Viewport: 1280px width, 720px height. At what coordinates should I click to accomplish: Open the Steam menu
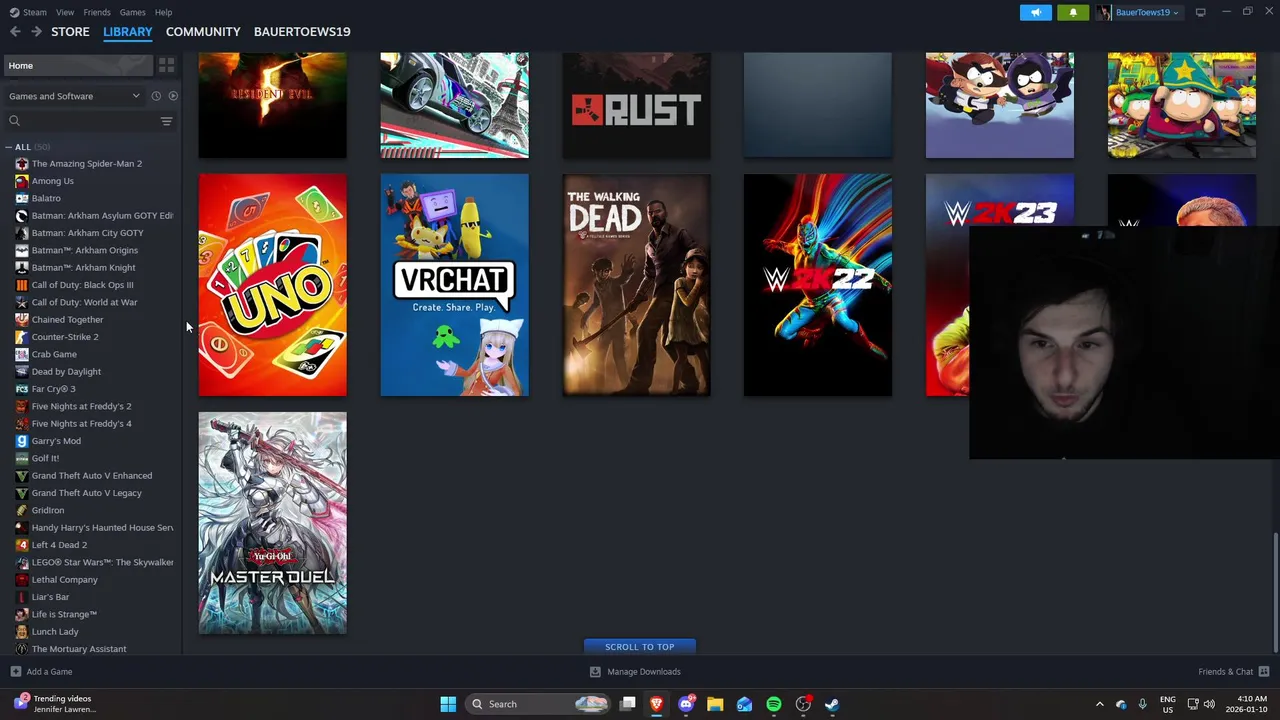pos(28,12)
